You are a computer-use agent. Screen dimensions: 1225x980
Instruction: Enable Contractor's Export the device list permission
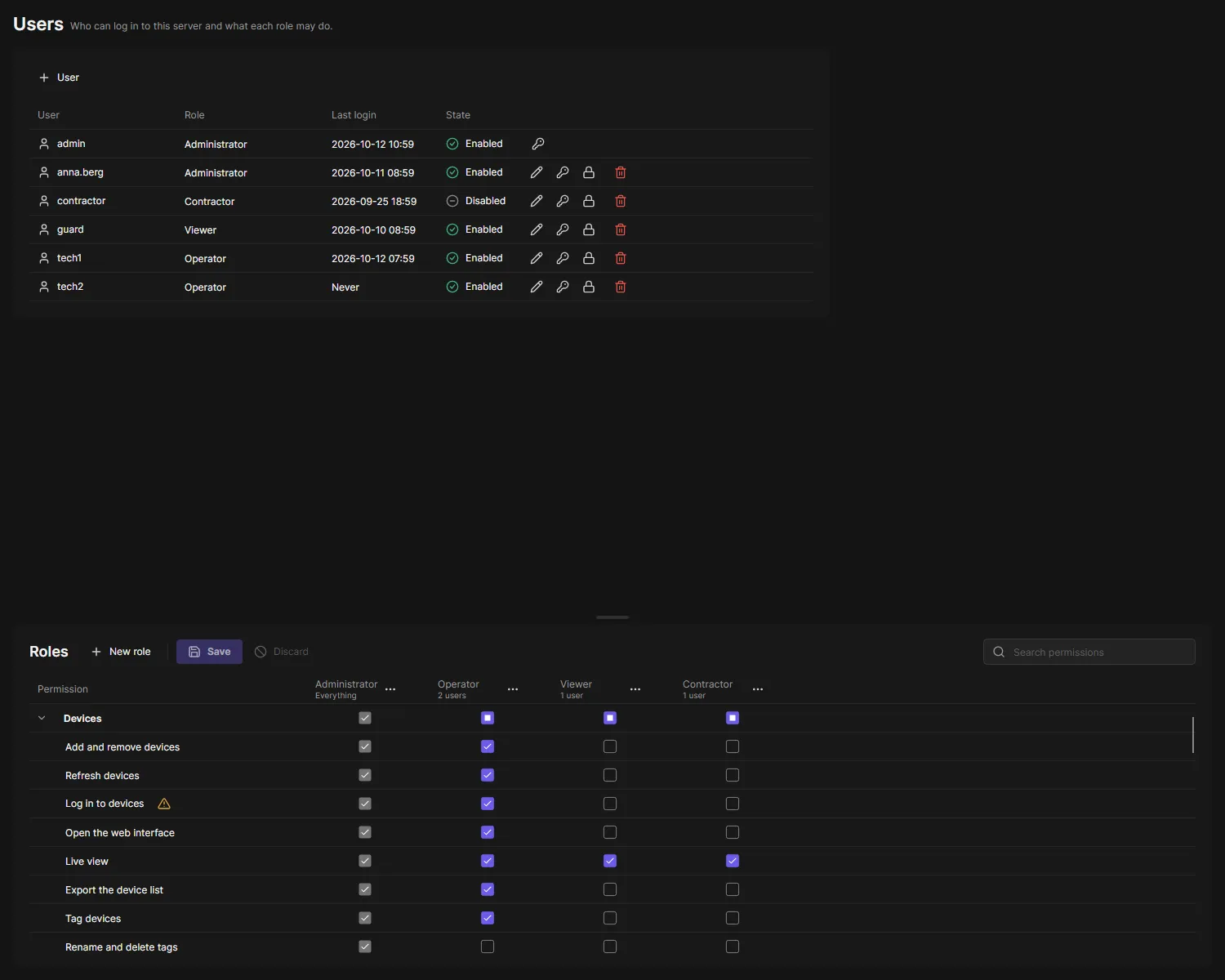[x=733, y=889]
